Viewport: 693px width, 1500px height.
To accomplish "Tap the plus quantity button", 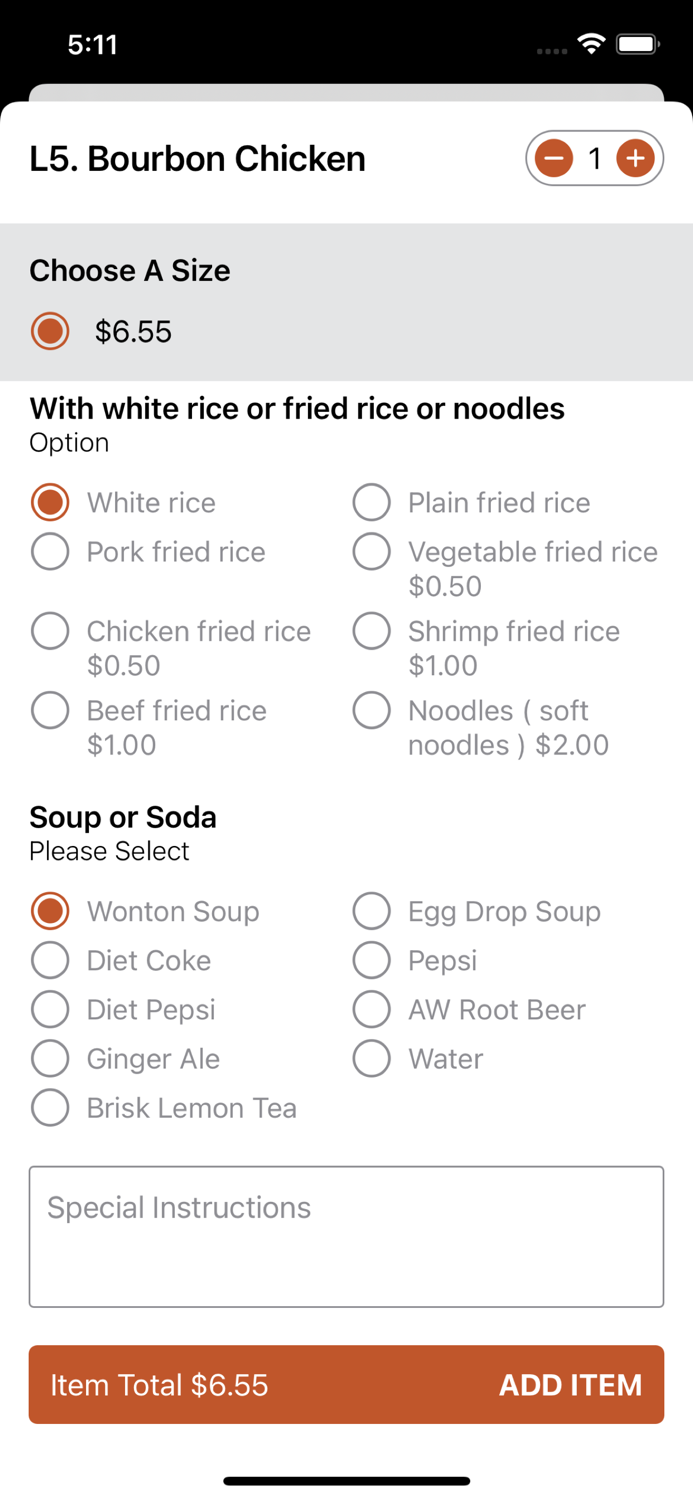I will click(x=635, y=158).
